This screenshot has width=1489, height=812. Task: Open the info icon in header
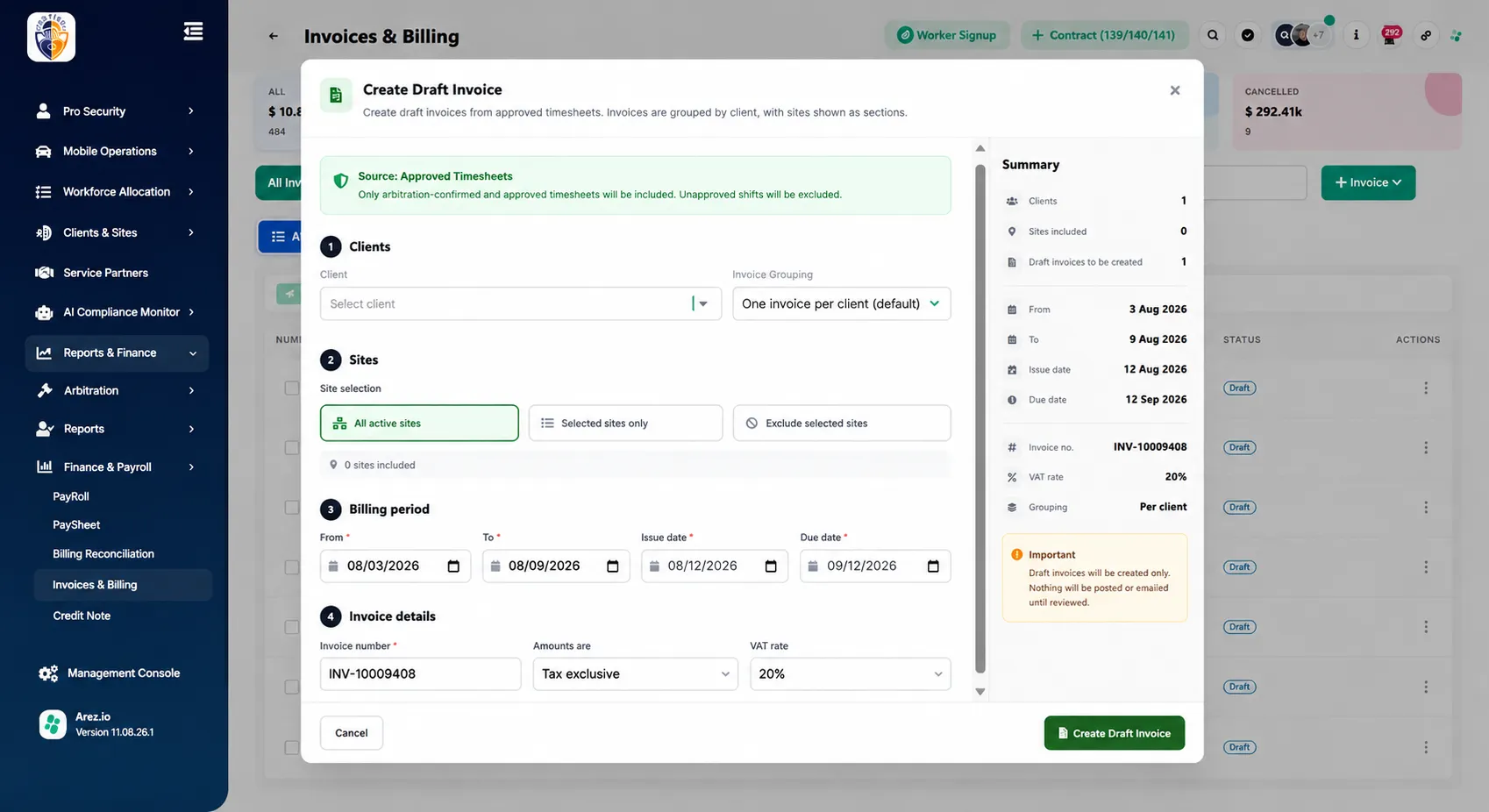click(x=1356, y=35)
